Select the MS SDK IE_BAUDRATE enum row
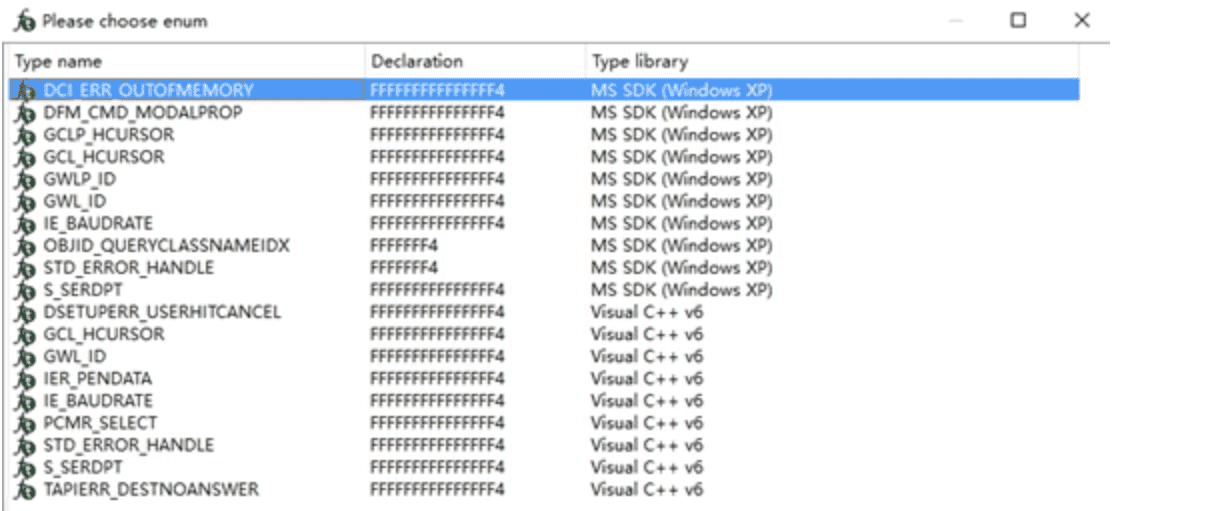 (98, 224)
